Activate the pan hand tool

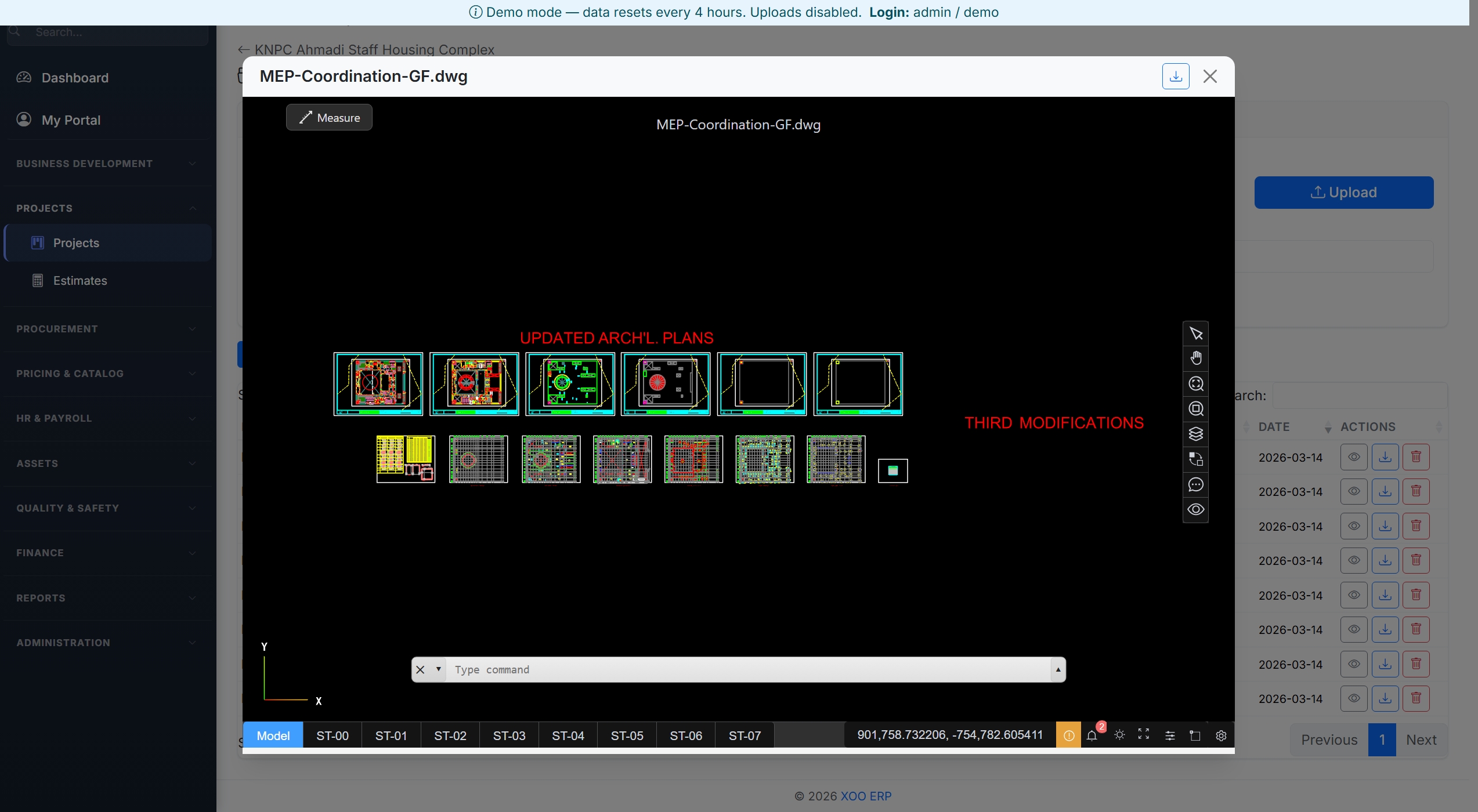click(1196, 357)
